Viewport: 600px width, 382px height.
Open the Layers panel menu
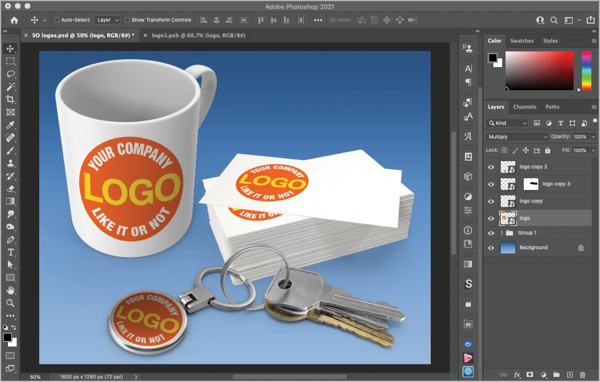tap(593, 107)
